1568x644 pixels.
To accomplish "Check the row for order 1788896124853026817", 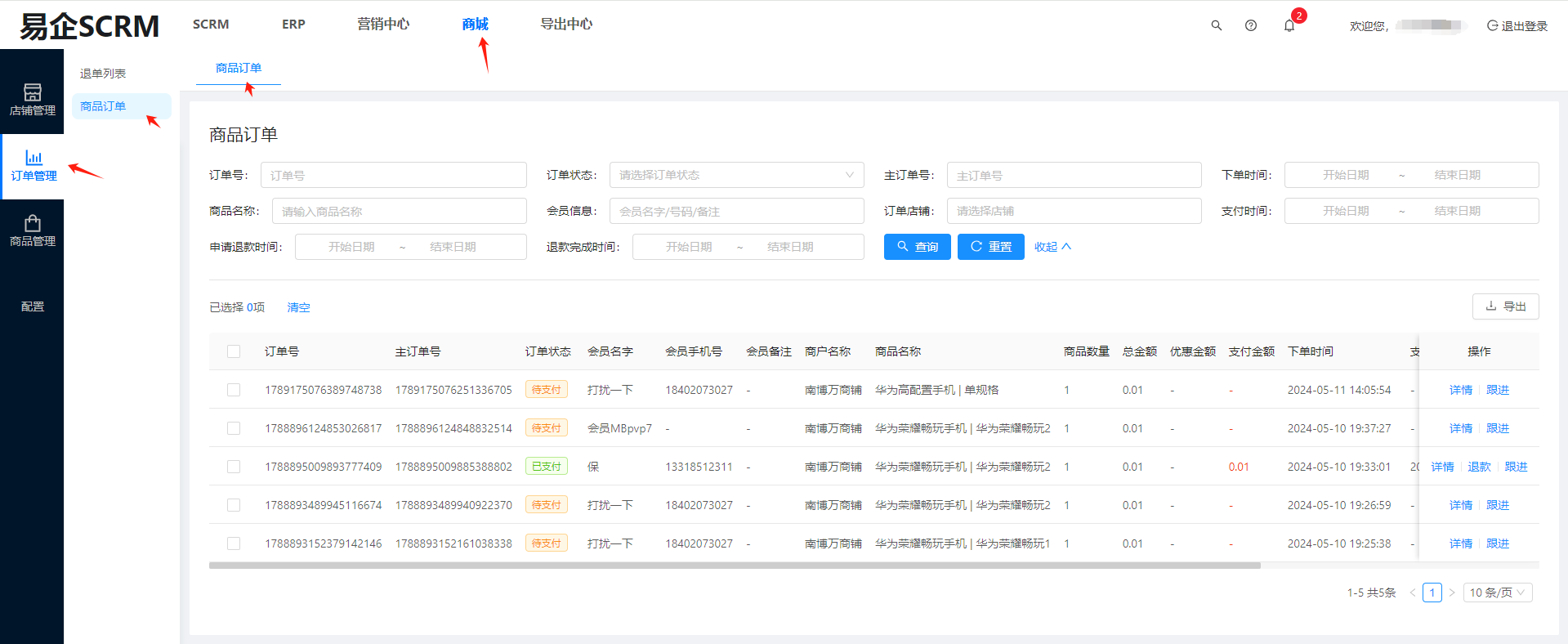I will [234, 428].
